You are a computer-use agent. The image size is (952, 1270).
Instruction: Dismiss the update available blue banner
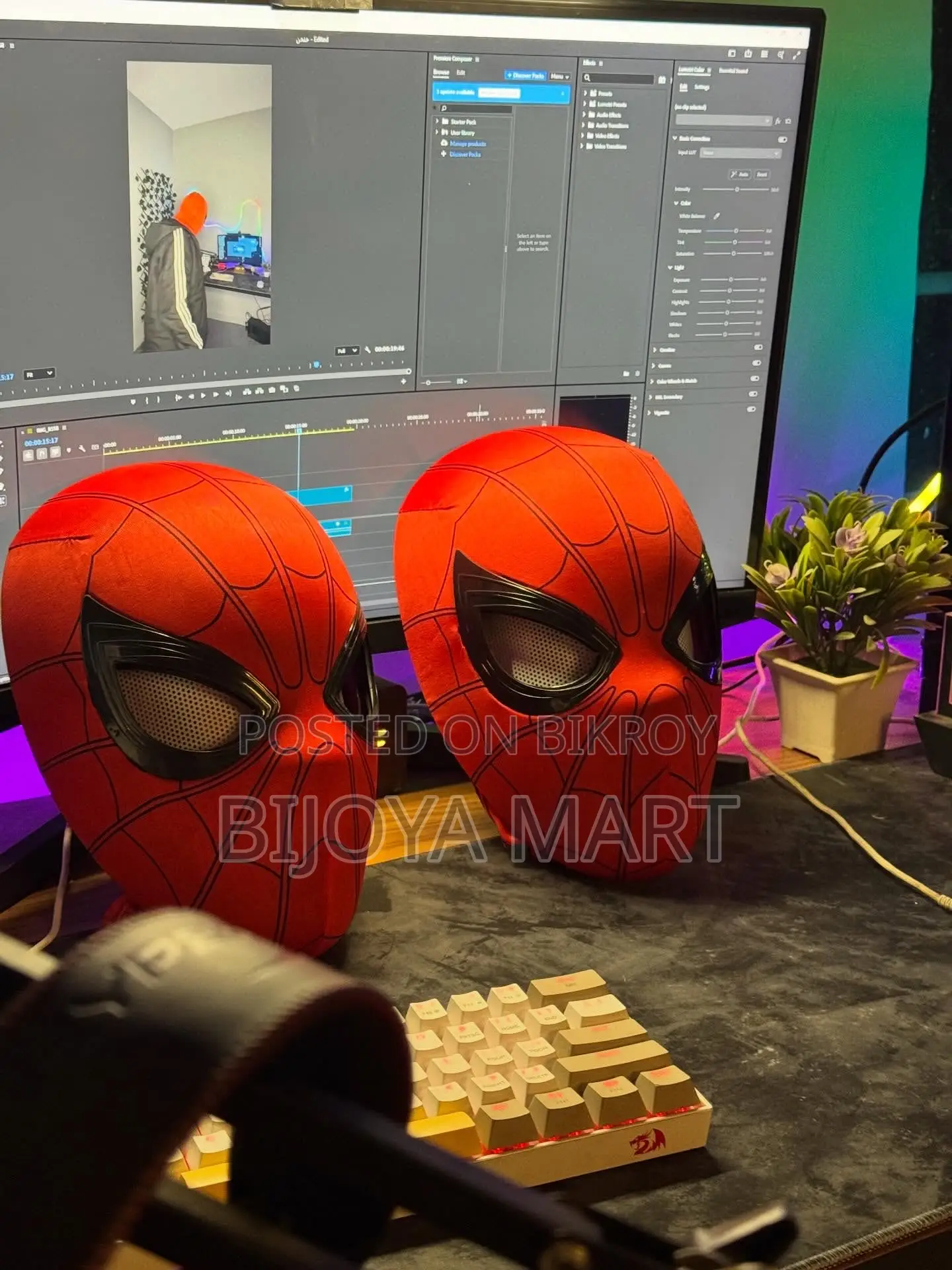563,95
